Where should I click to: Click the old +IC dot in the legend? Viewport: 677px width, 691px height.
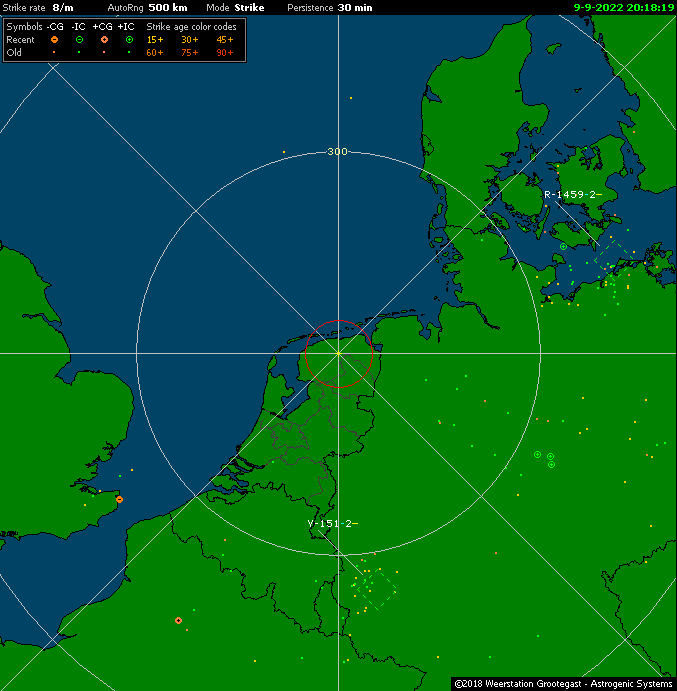129,52
